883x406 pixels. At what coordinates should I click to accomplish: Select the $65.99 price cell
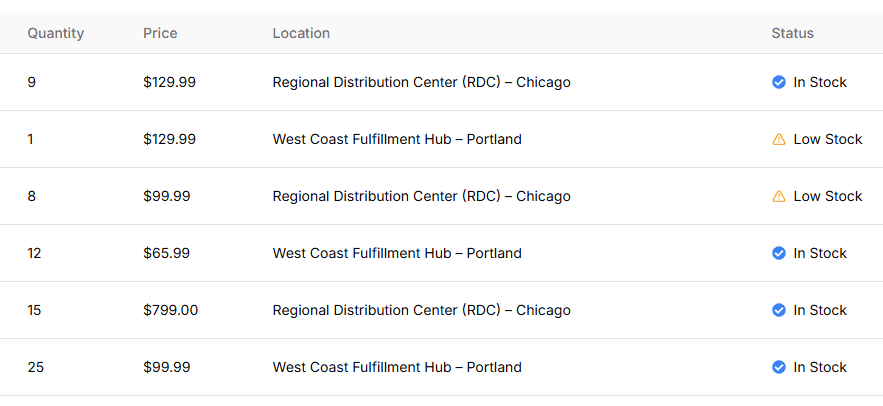click(x=167, y=253)
